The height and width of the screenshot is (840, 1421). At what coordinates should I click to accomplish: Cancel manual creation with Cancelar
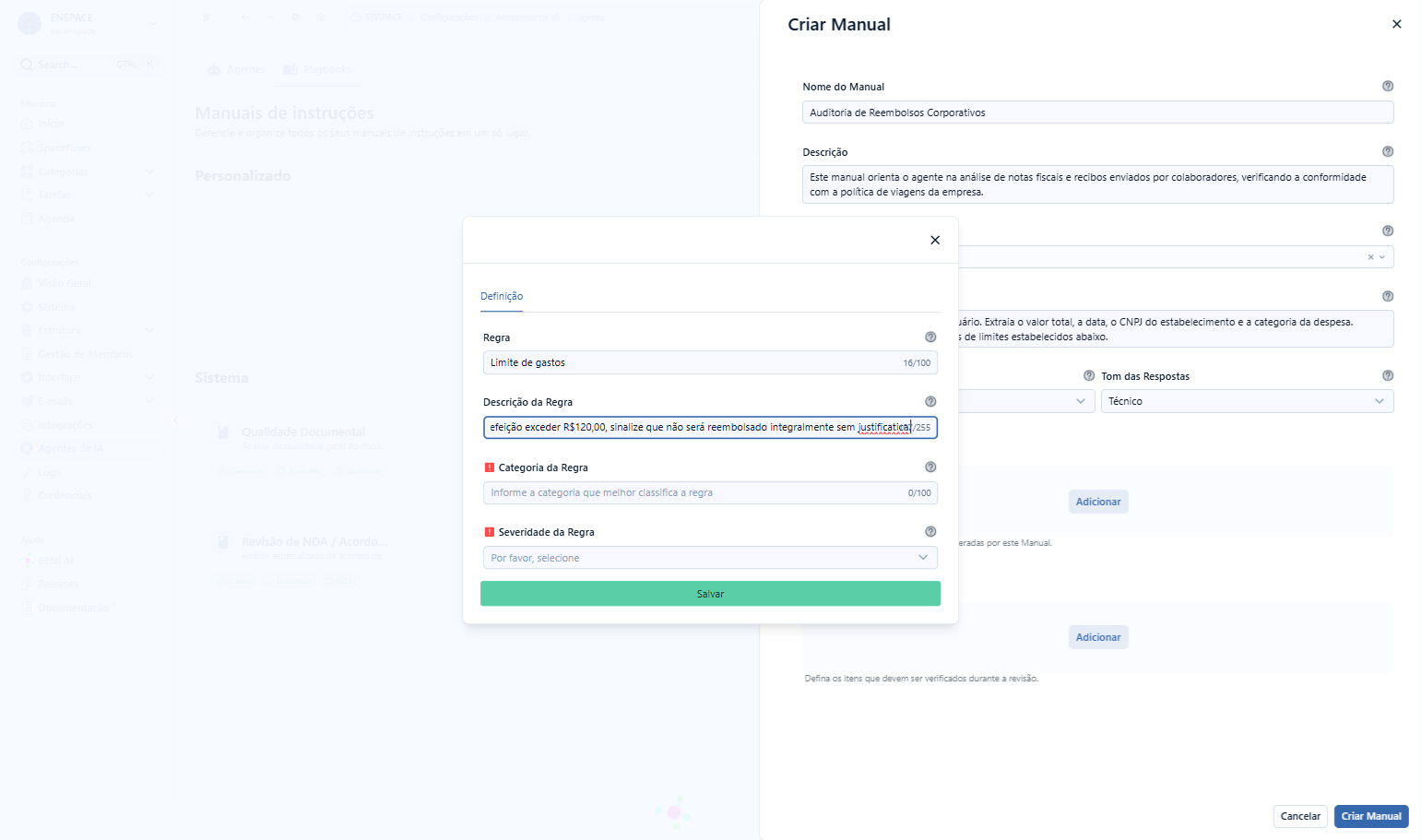pyautogui.click(x=1300, y=816)
